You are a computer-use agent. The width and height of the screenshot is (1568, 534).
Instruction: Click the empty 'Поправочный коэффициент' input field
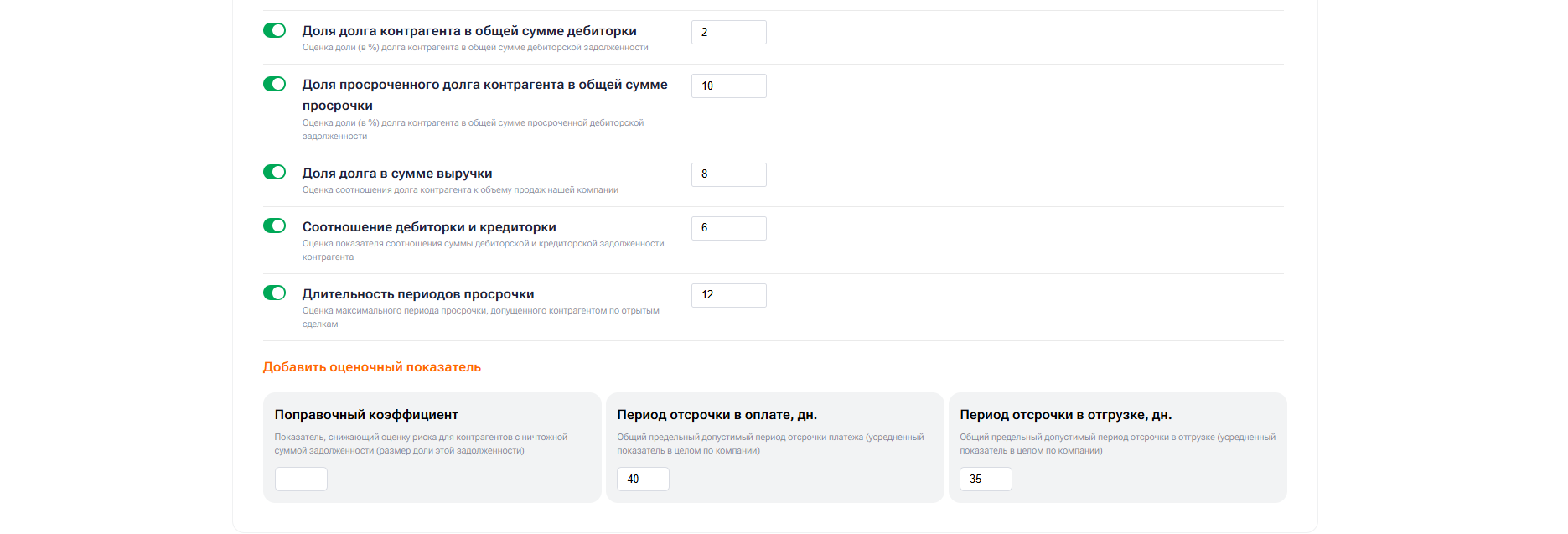coord(301,479)
